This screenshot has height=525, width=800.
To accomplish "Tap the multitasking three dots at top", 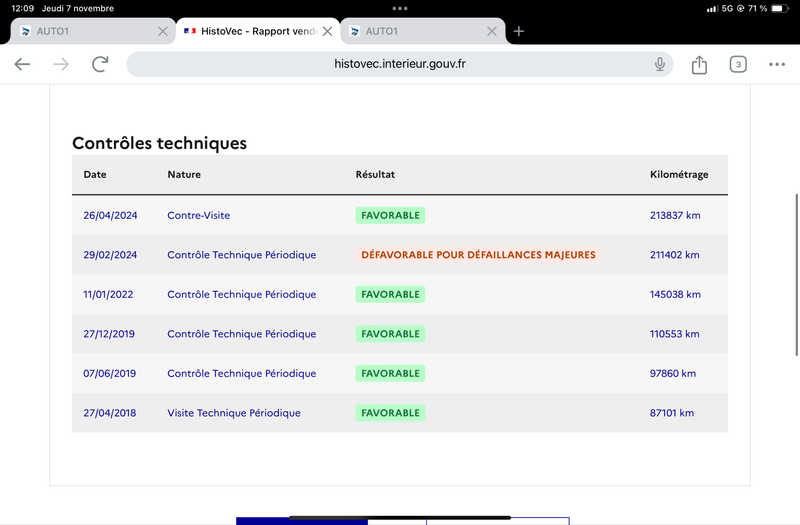I will point(400,8).
